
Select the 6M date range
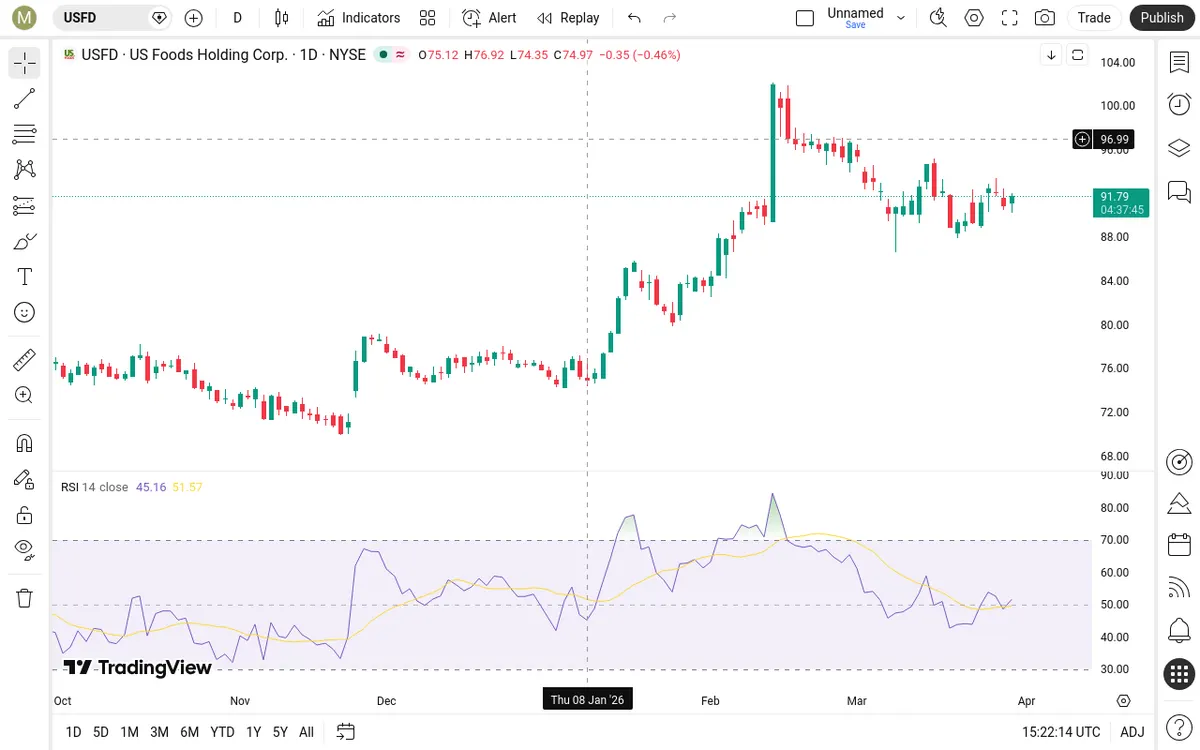pyautogui.click(x=189, y=732)
